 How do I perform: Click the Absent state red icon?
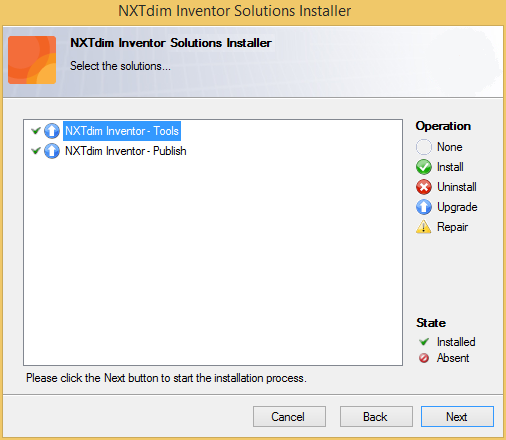tap(424, 358)
